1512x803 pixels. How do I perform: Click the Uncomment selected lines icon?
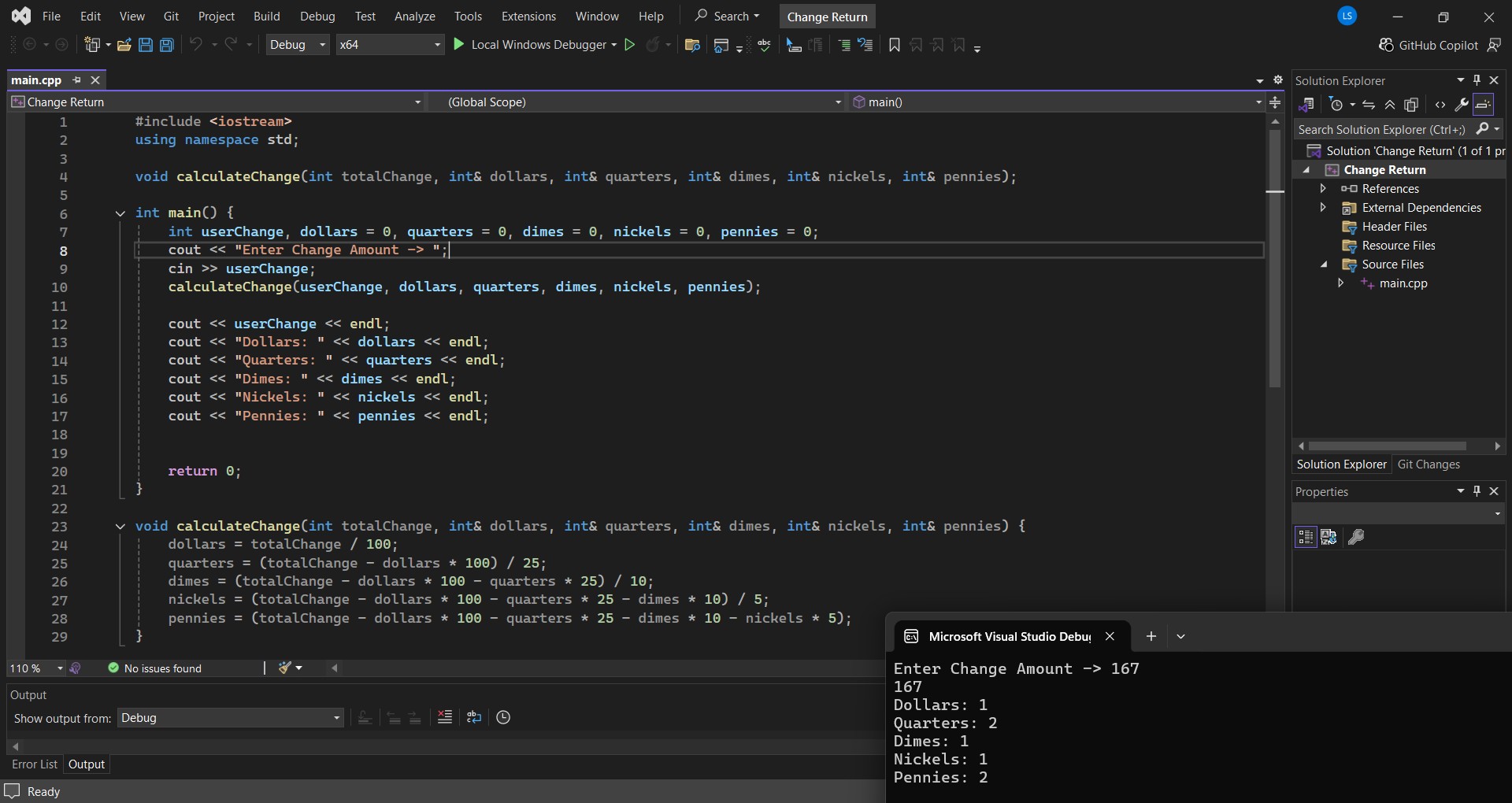pyautogui.click(x=865, y=45)
